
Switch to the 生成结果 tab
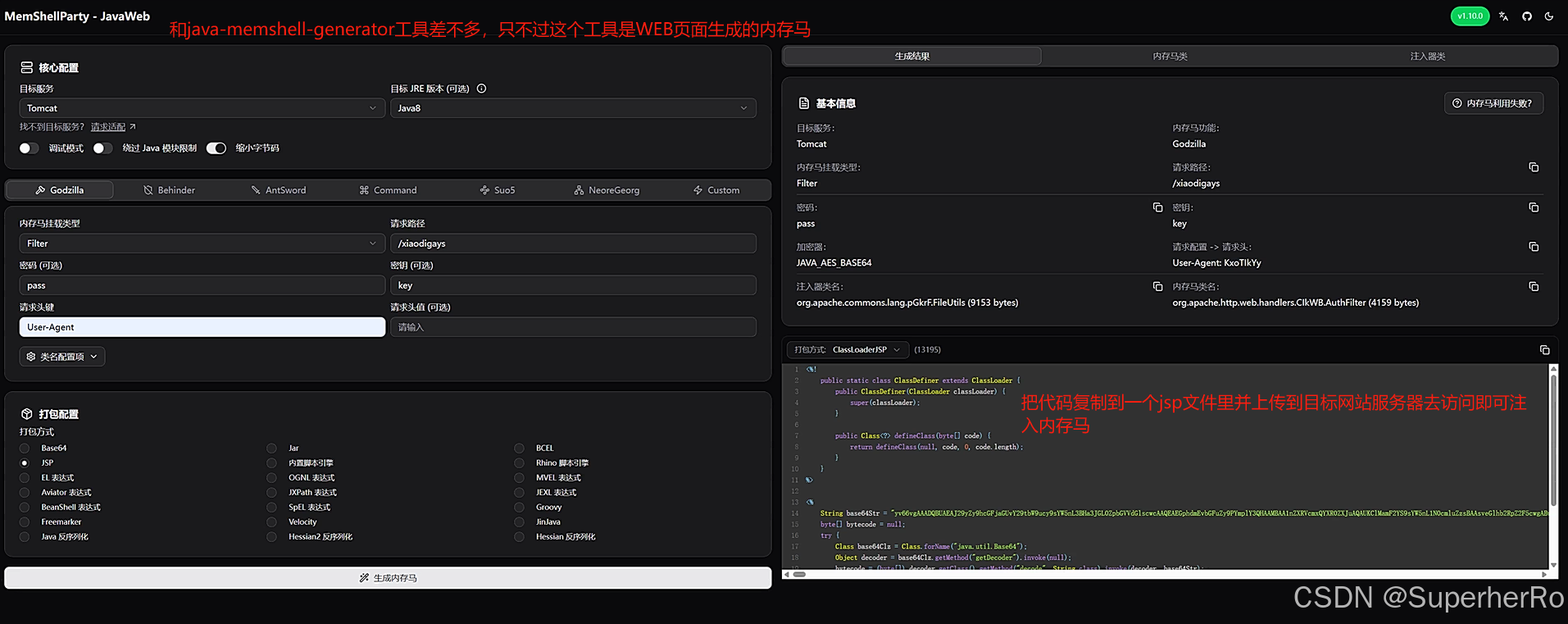coord(912,56)
